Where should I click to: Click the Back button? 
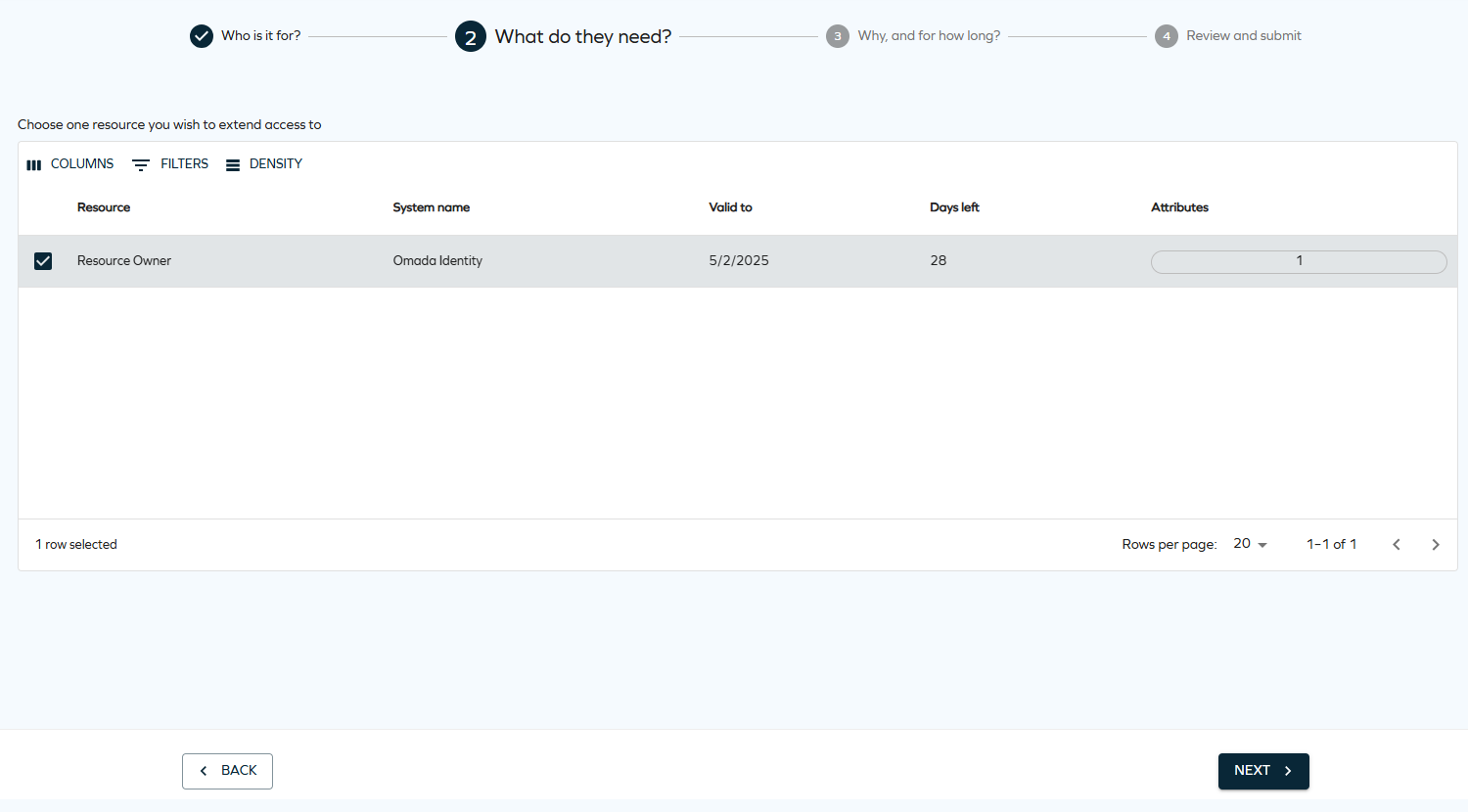pyautogui.click(x=227, y=771)
